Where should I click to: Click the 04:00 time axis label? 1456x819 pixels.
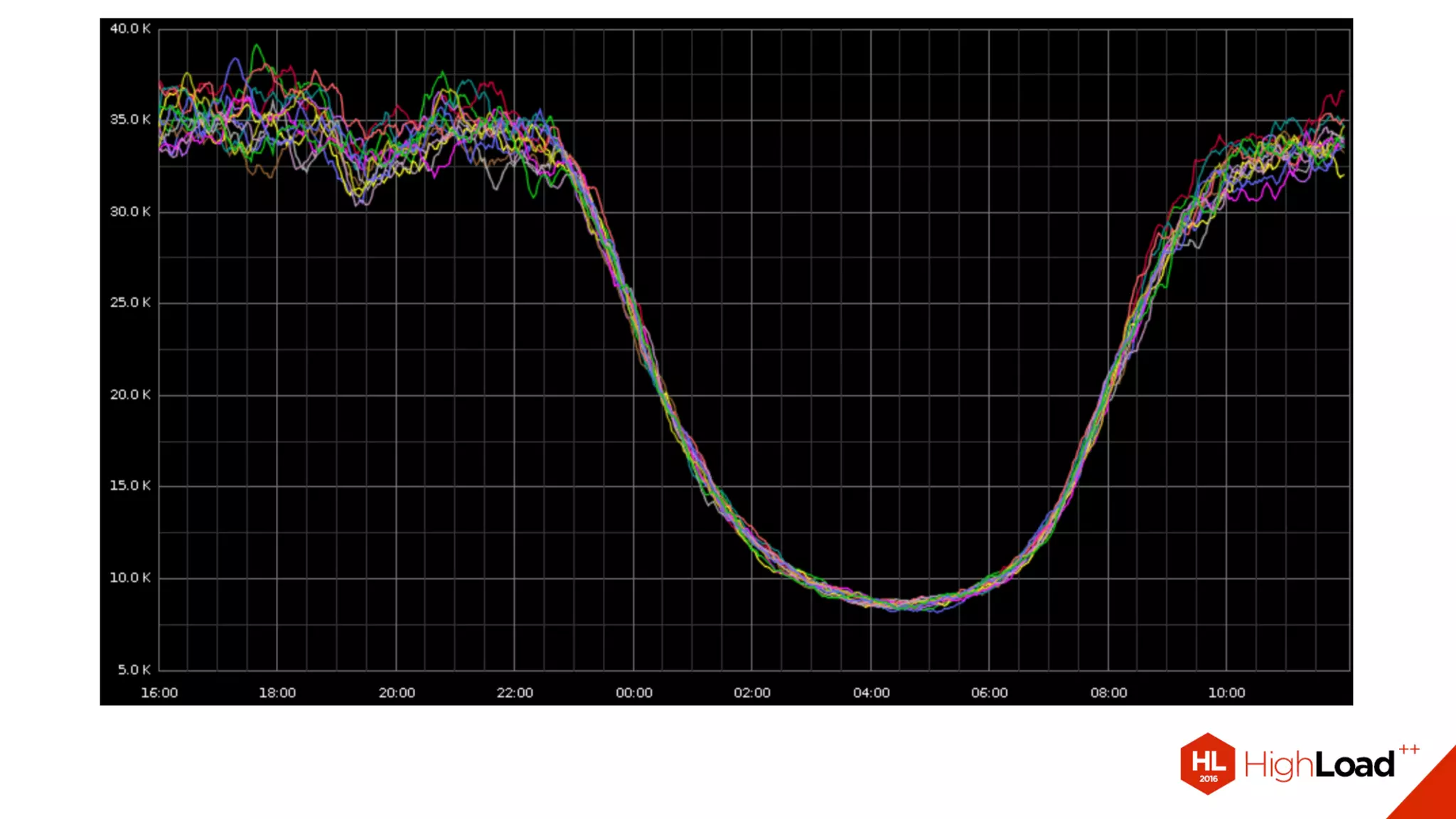pyautogui.click(x=872, y=693)
